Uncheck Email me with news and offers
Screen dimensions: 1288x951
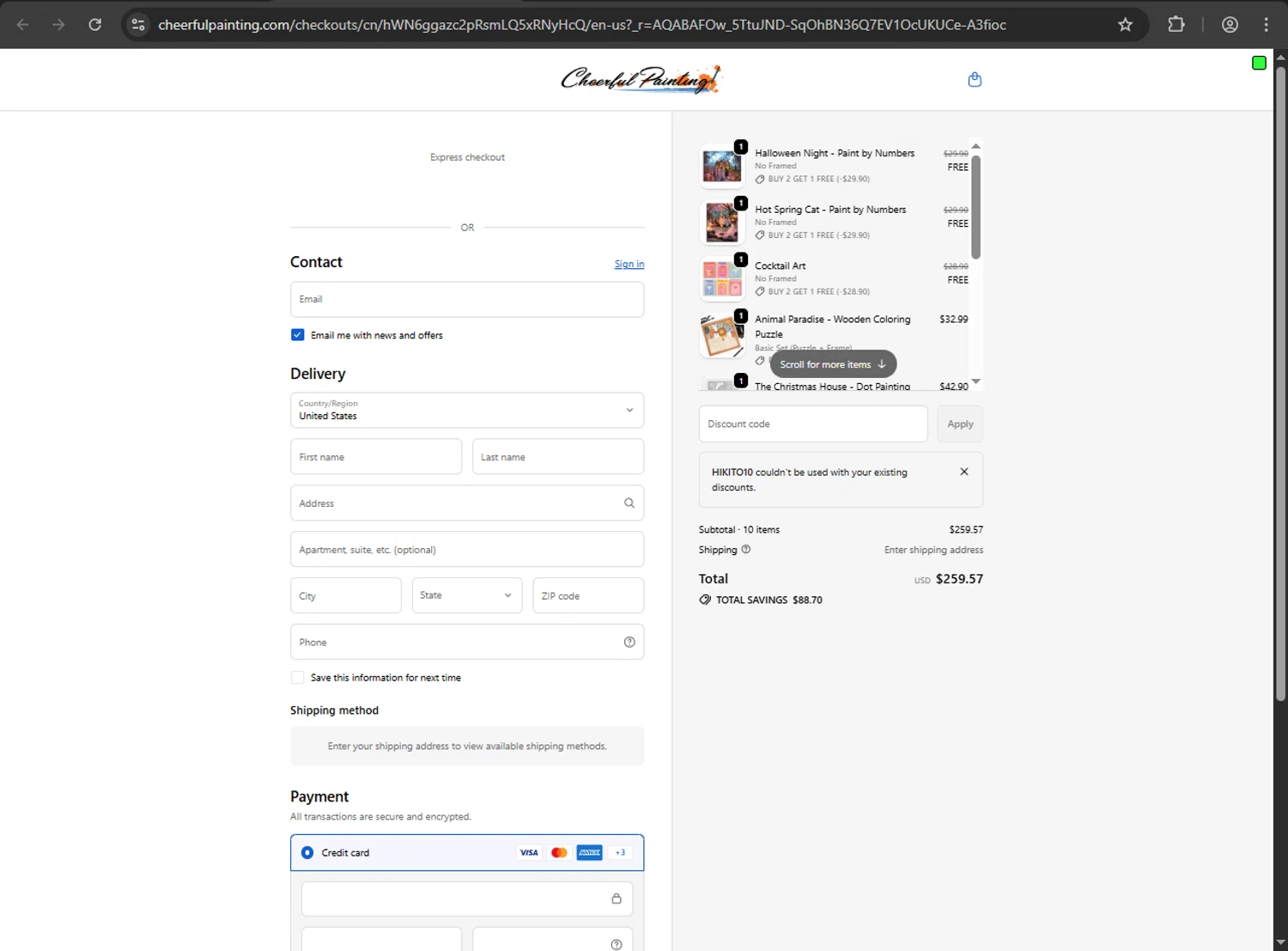[297, 335]
